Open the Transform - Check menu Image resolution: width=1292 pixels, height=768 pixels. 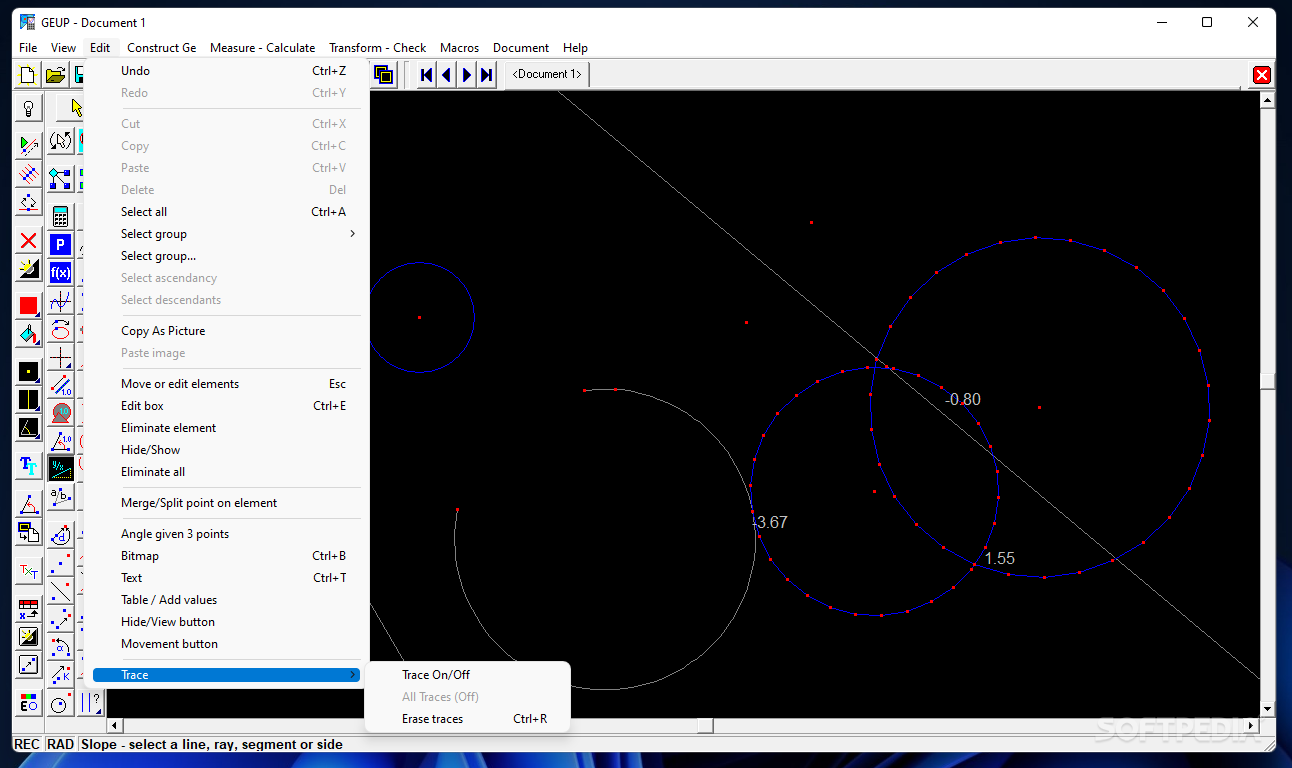click(x=377, y=47)
